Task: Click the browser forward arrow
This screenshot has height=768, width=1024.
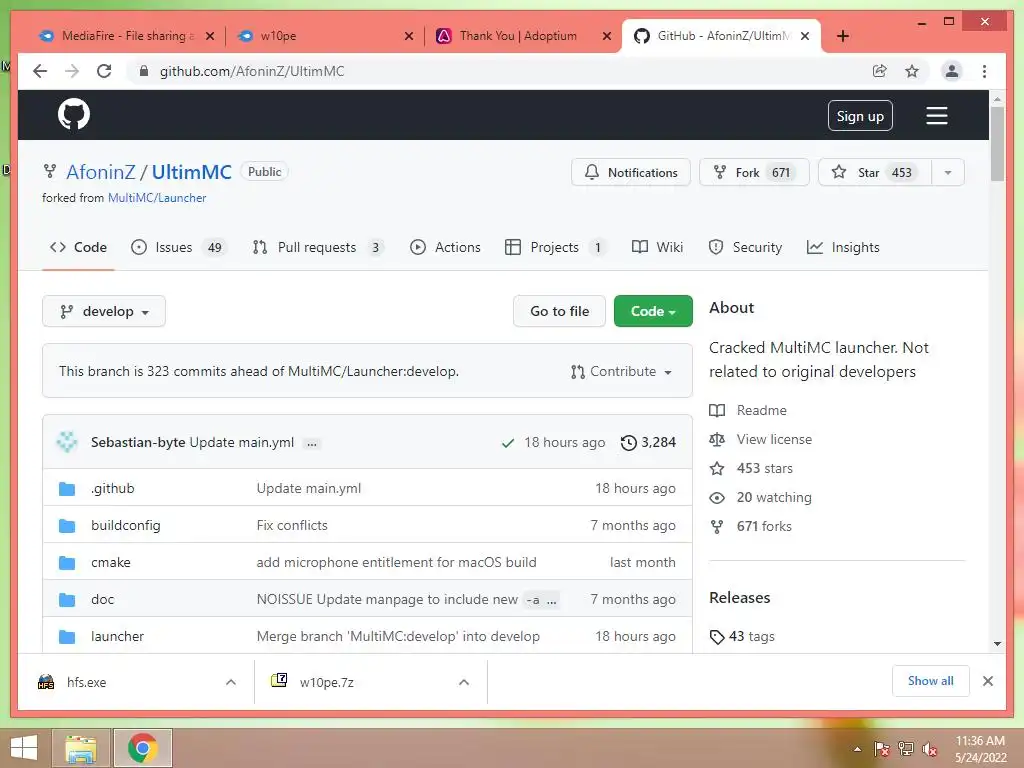Action: (x=72, y=71)
